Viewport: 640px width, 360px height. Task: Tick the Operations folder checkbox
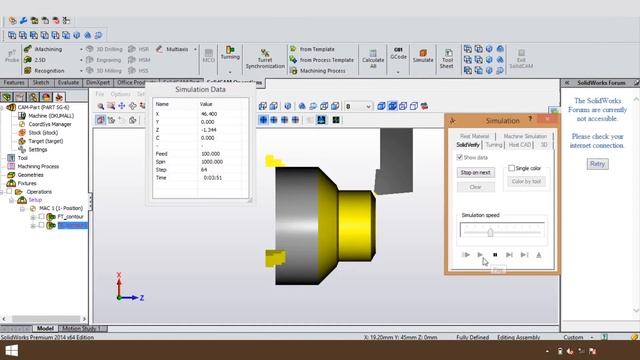coord(9,191)
